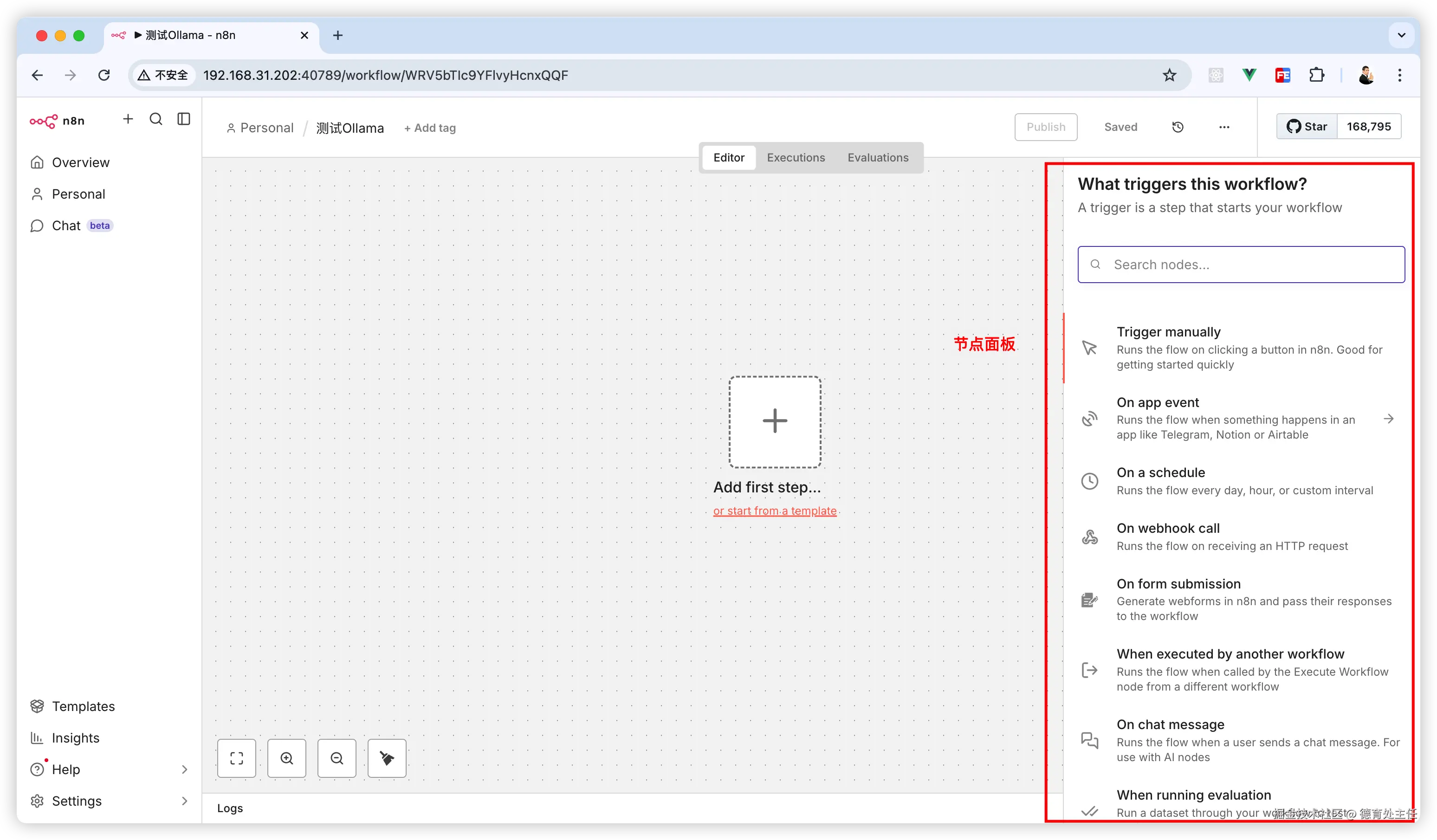Click the zoom out canvas button

point(337,758)
